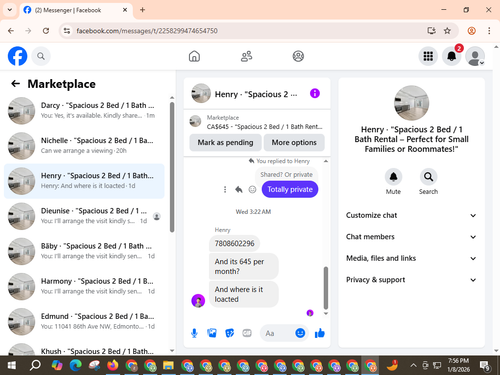Open the Bäby conversation
The width and height of the screenshot is (500, 375).
84,251
